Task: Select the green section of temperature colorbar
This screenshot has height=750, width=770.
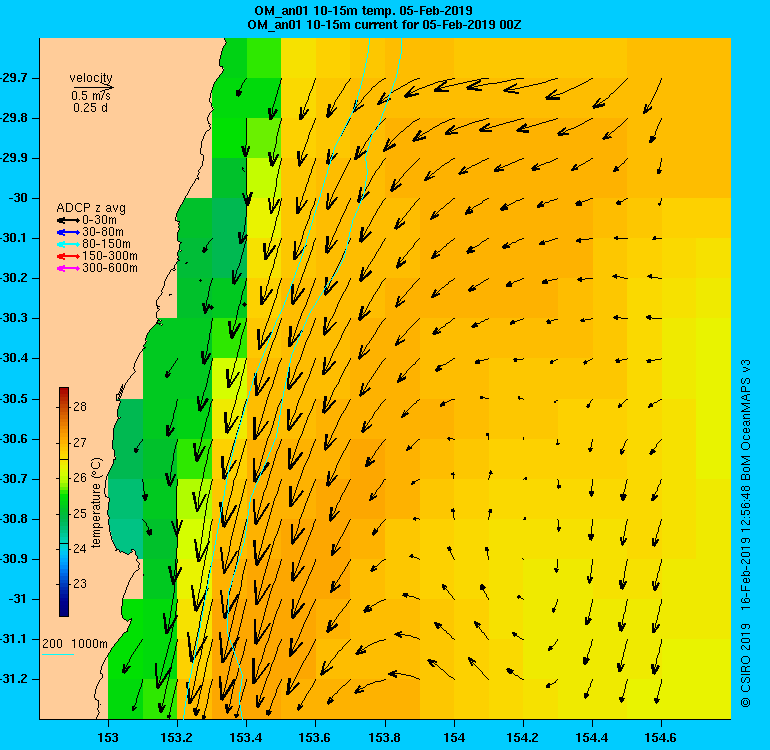Action: click(x=64, y=501)
